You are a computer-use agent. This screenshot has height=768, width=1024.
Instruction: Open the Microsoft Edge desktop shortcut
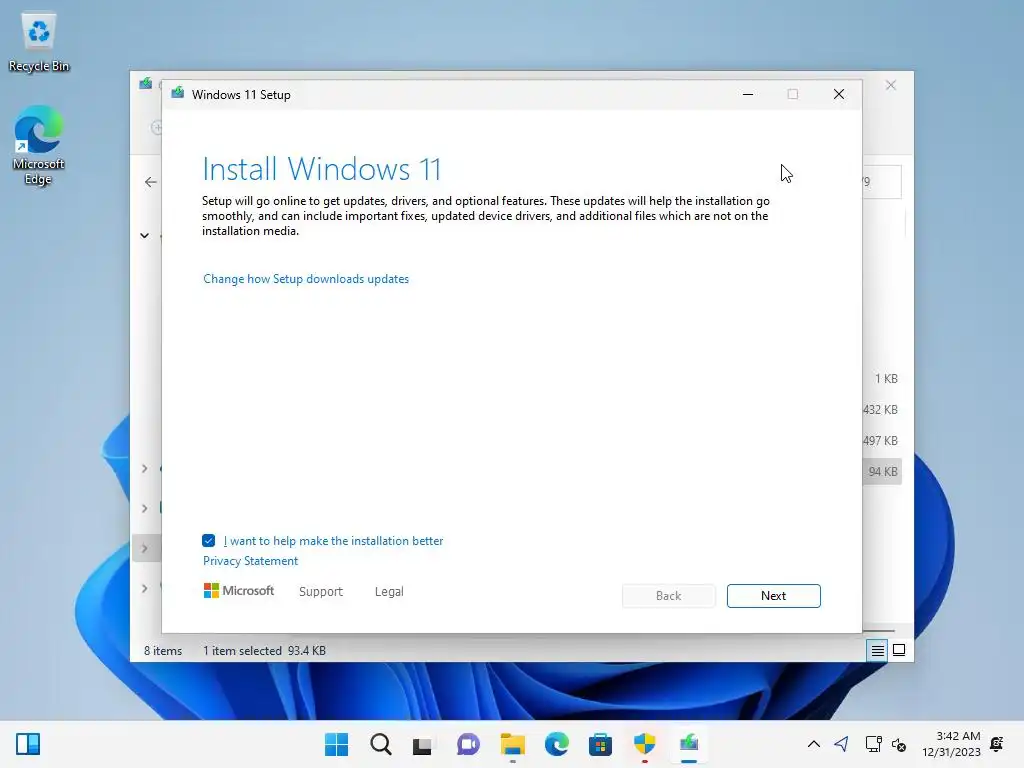point(39,145)
